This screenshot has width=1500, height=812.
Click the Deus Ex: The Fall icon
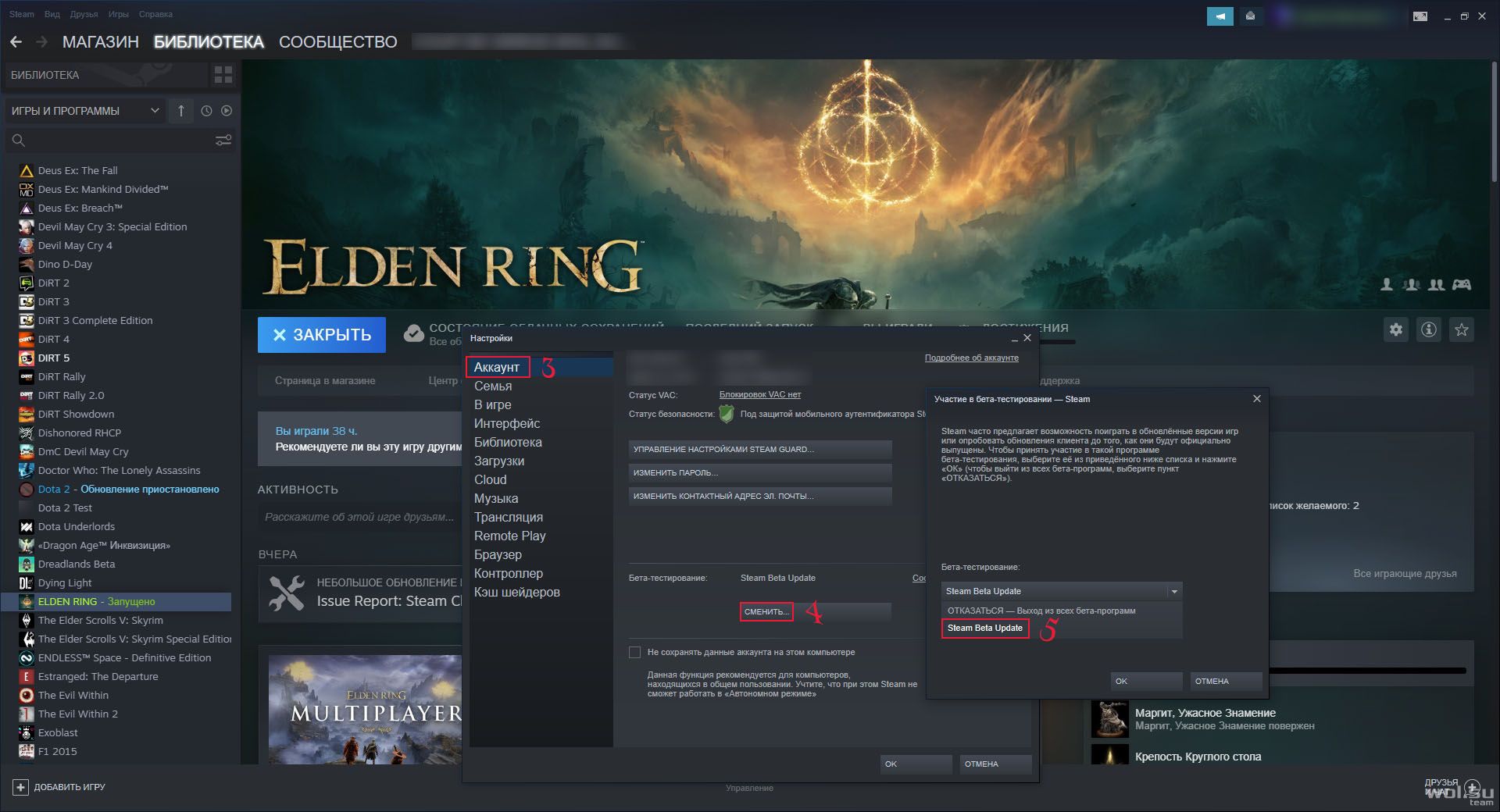tap(26, 170)
